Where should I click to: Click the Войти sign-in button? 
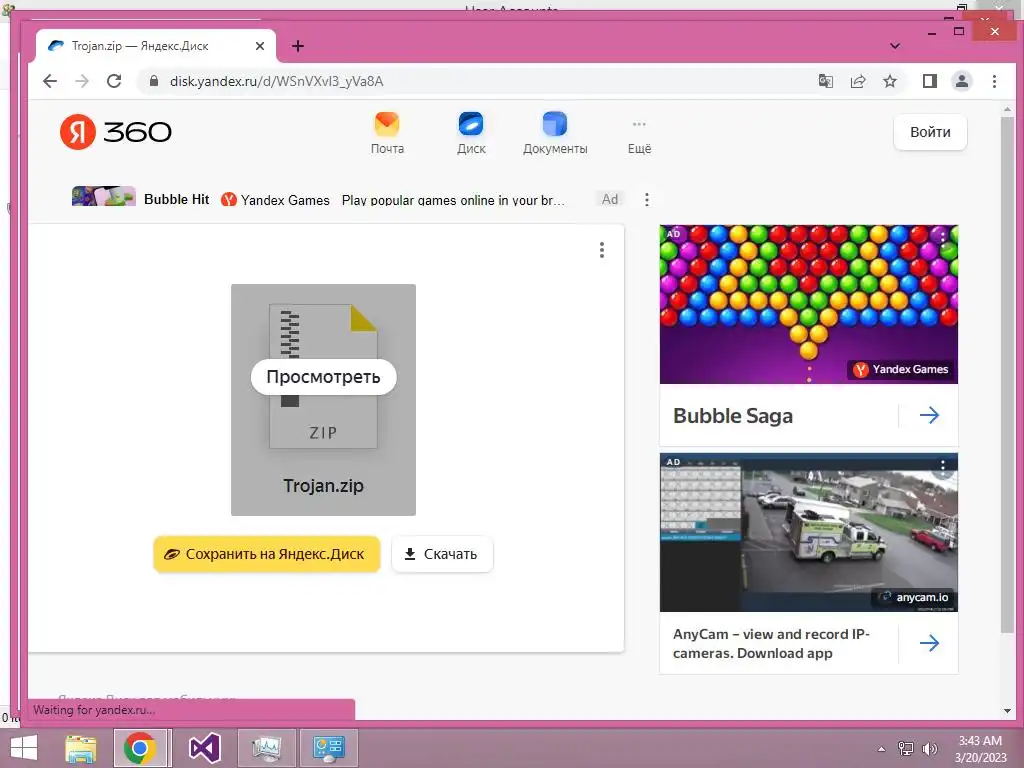tap(930, 132)
